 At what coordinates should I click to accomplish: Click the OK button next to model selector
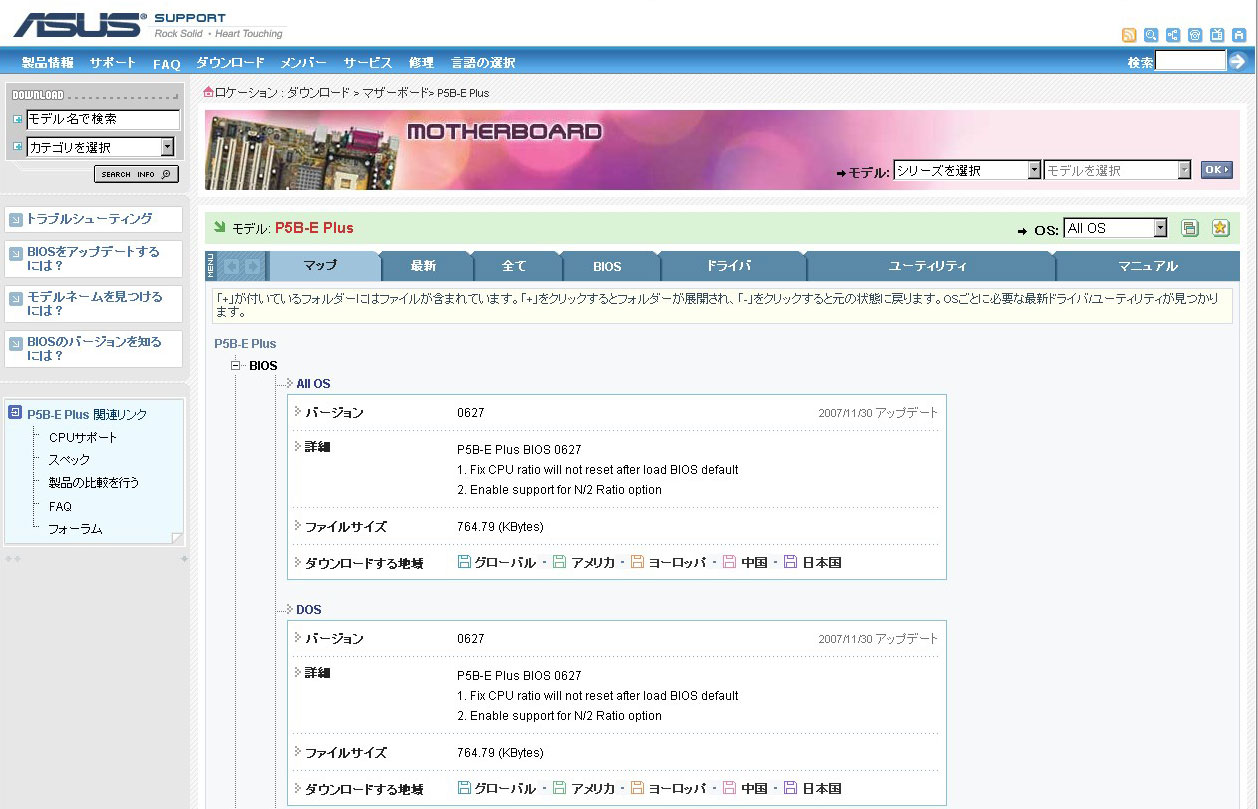point(1216,170)
